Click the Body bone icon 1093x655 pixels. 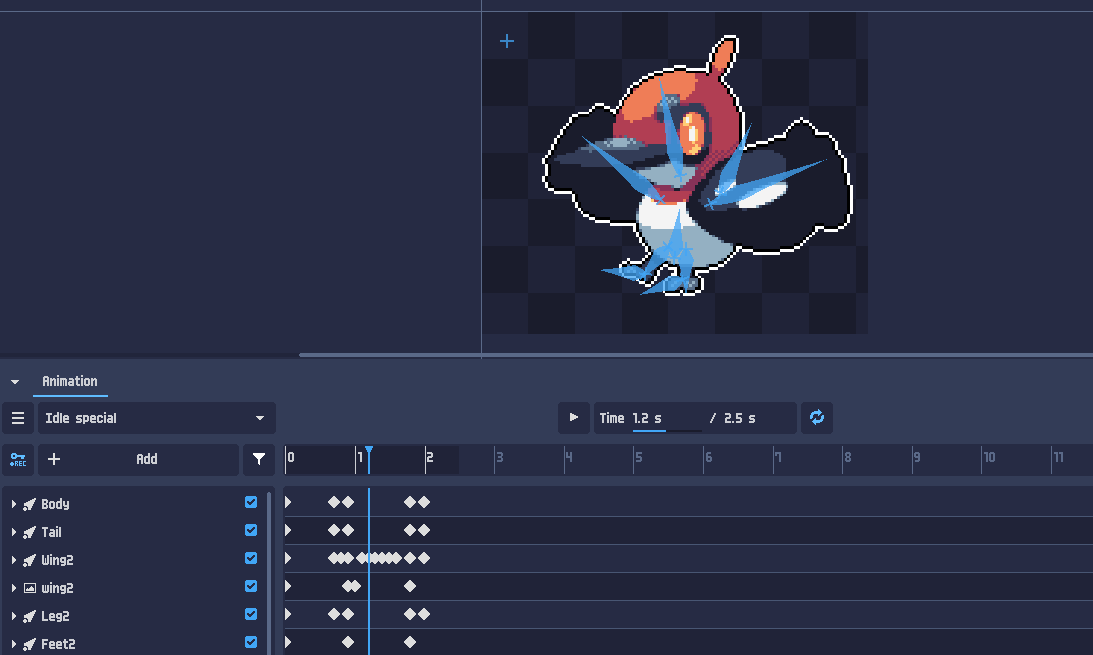(x=29, y=504)
